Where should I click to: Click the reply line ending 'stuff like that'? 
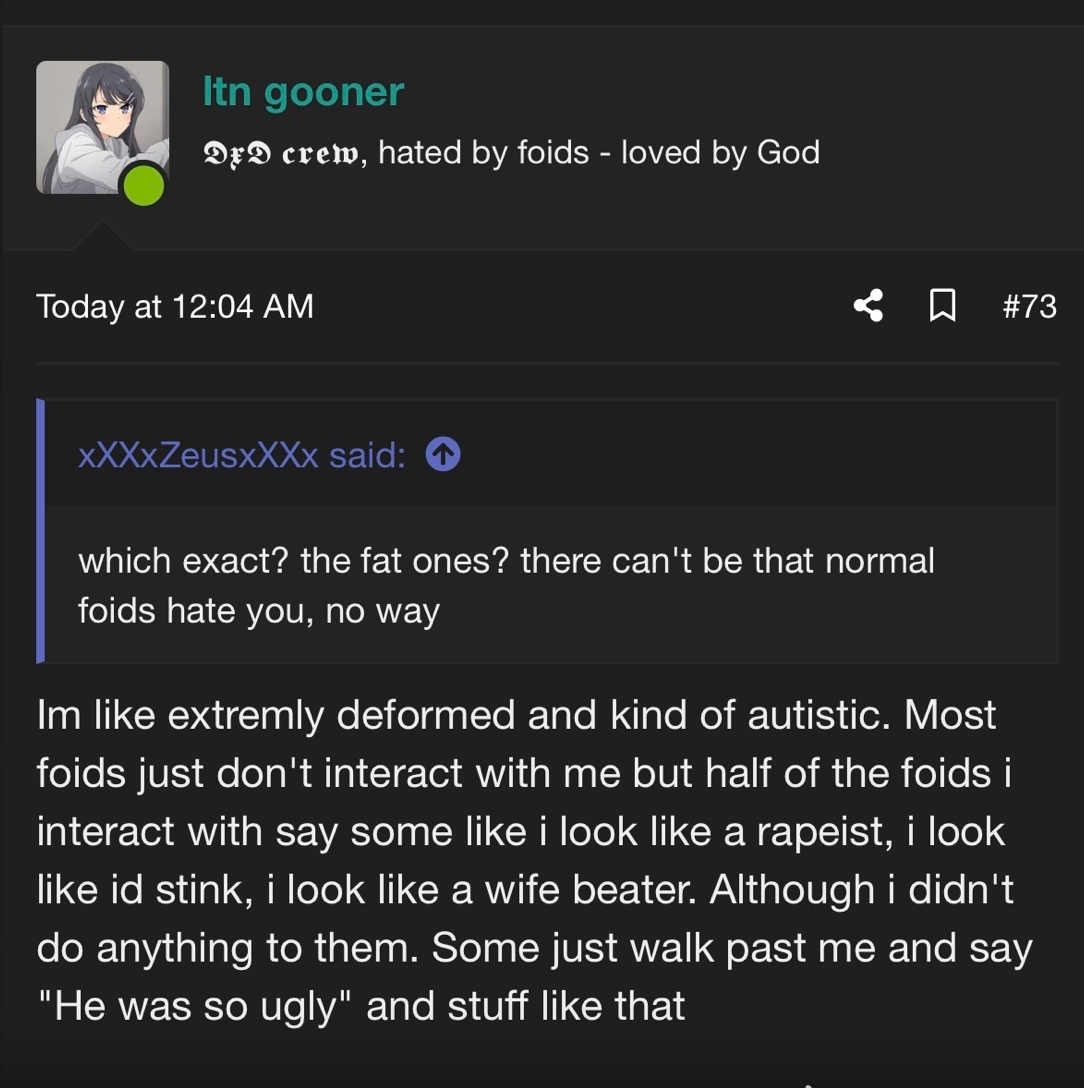pyautogui.click(x=361, y=1006)
